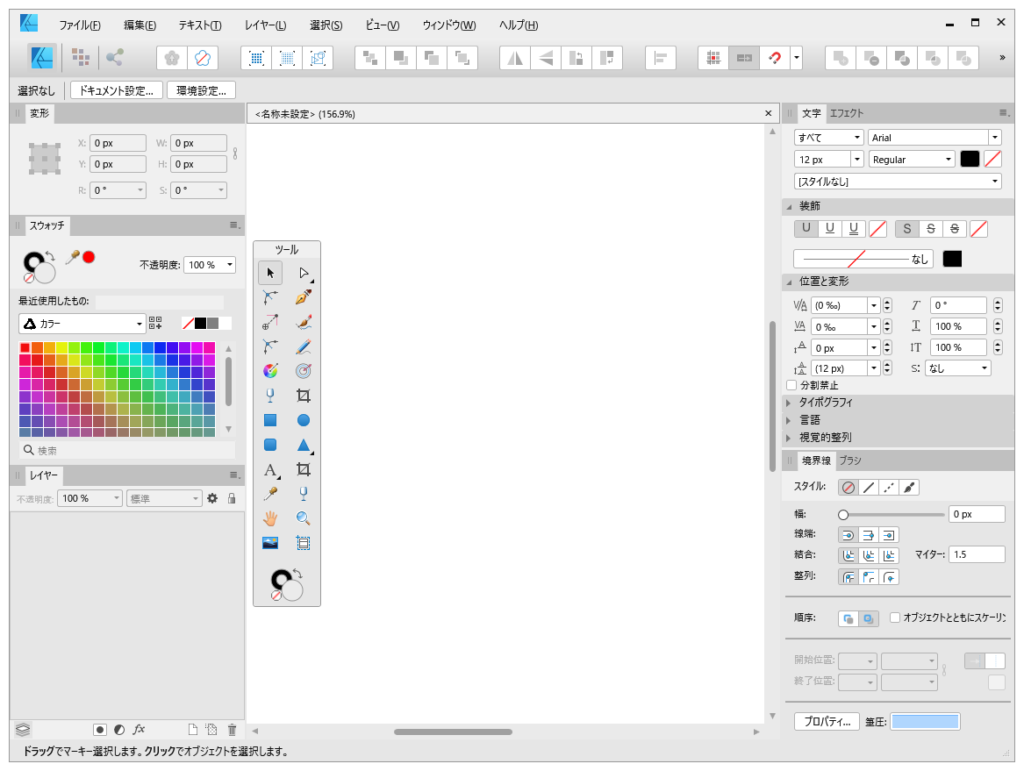
Task: Choose the Artistic Text tool
Action: point(270,469)
